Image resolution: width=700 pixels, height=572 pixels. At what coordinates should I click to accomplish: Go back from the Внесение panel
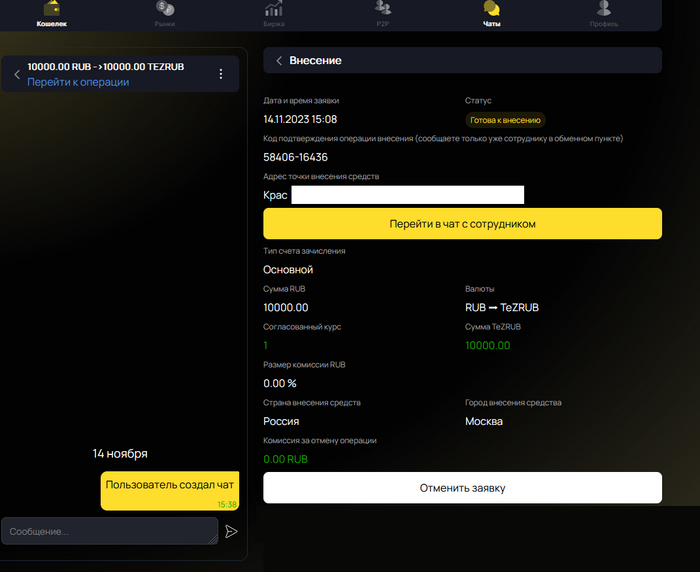pyautogui.click(x=279, y=61)
